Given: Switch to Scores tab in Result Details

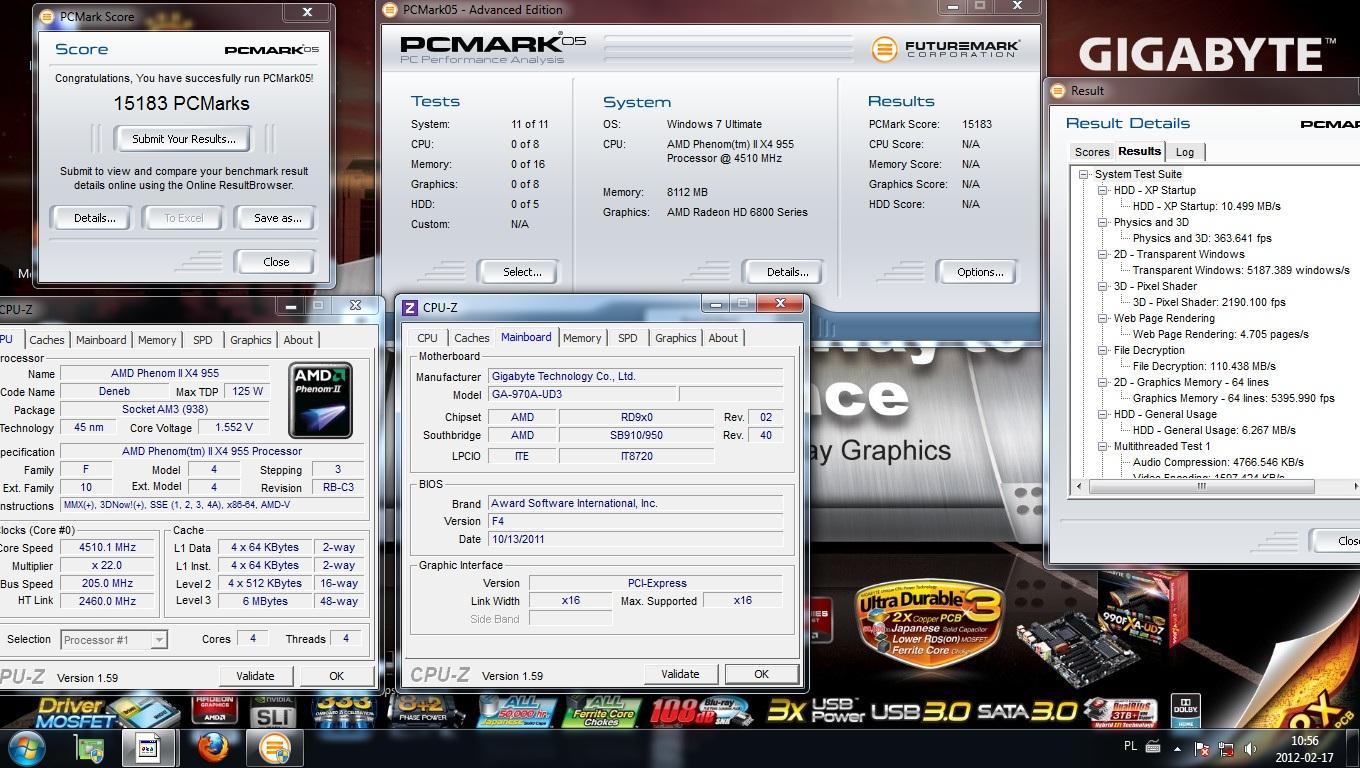Looking at the screenshot, I should (x=1091, y=152).
